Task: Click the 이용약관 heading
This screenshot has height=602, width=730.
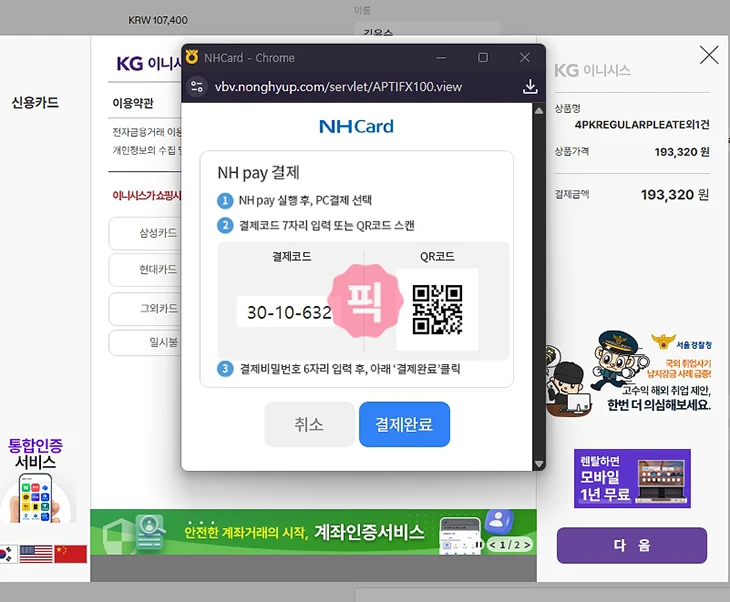Action: pos(133,103)
